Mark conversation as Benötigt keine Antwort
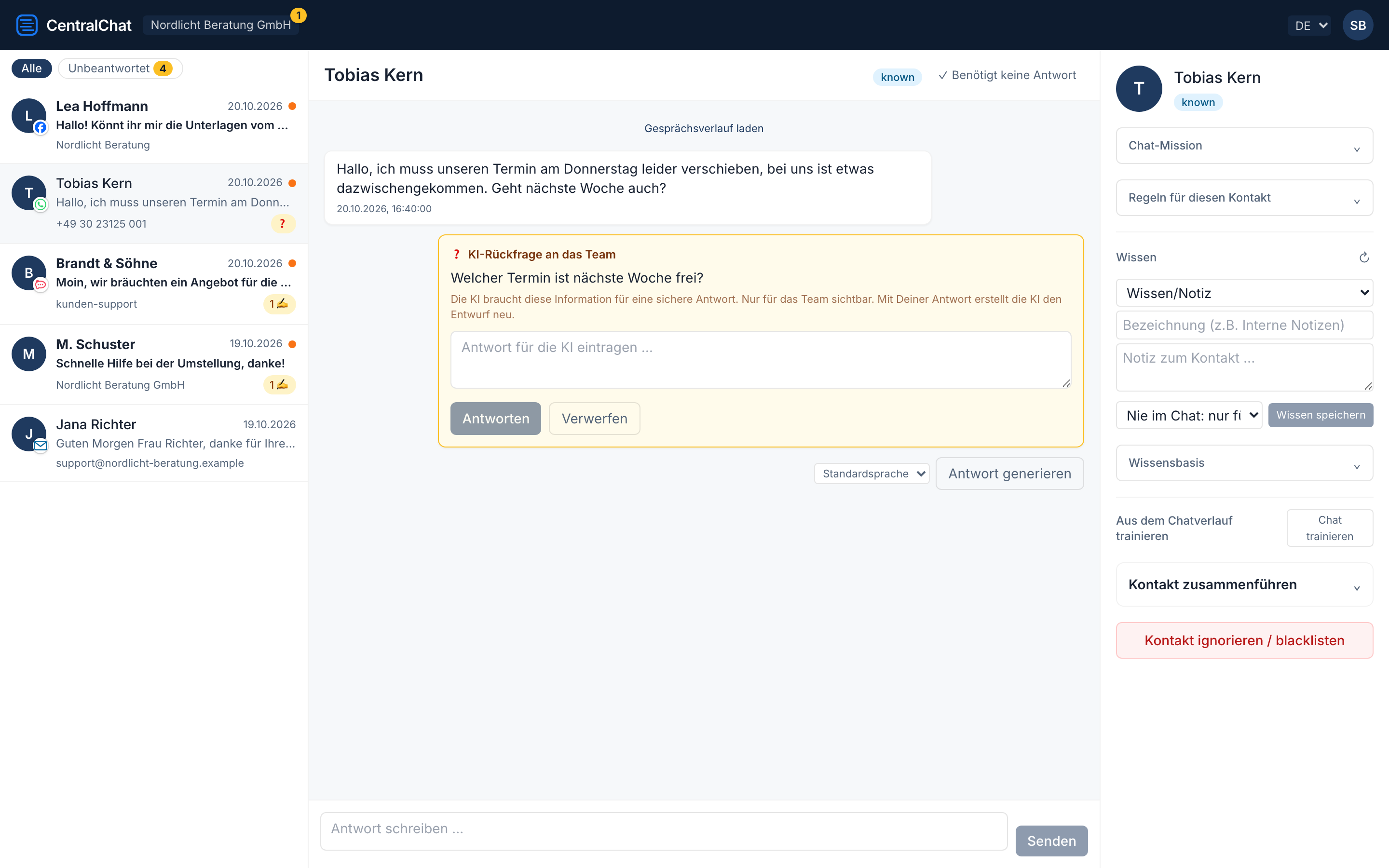Image resolution: width=1389 pixels, height=868 pixels. pyautogui.click(x=1008, y=75)
